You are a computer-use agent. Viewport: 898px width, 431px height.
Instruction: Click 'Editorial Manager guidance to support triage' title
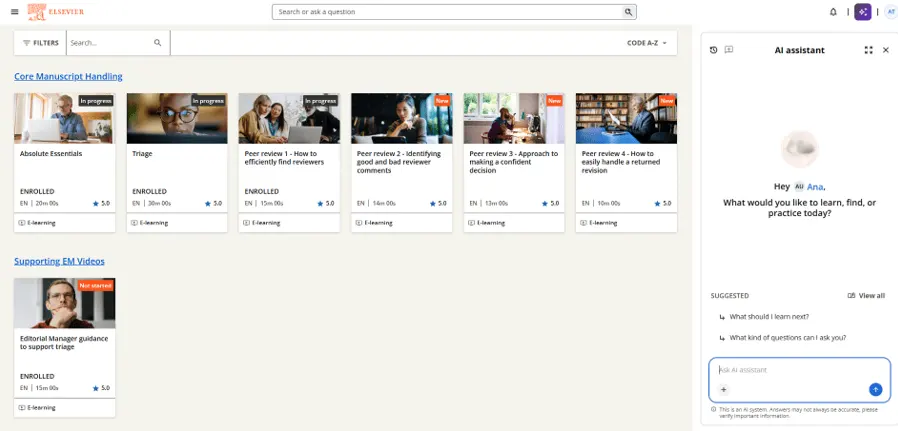(x=64, y=343)
